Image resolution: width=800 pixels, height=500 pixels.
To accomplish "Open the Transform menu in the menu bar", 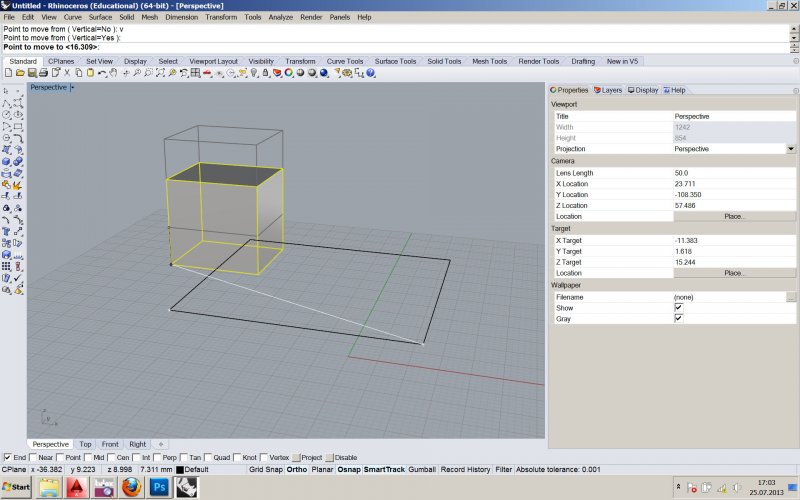I will click(x=221, y=17).
